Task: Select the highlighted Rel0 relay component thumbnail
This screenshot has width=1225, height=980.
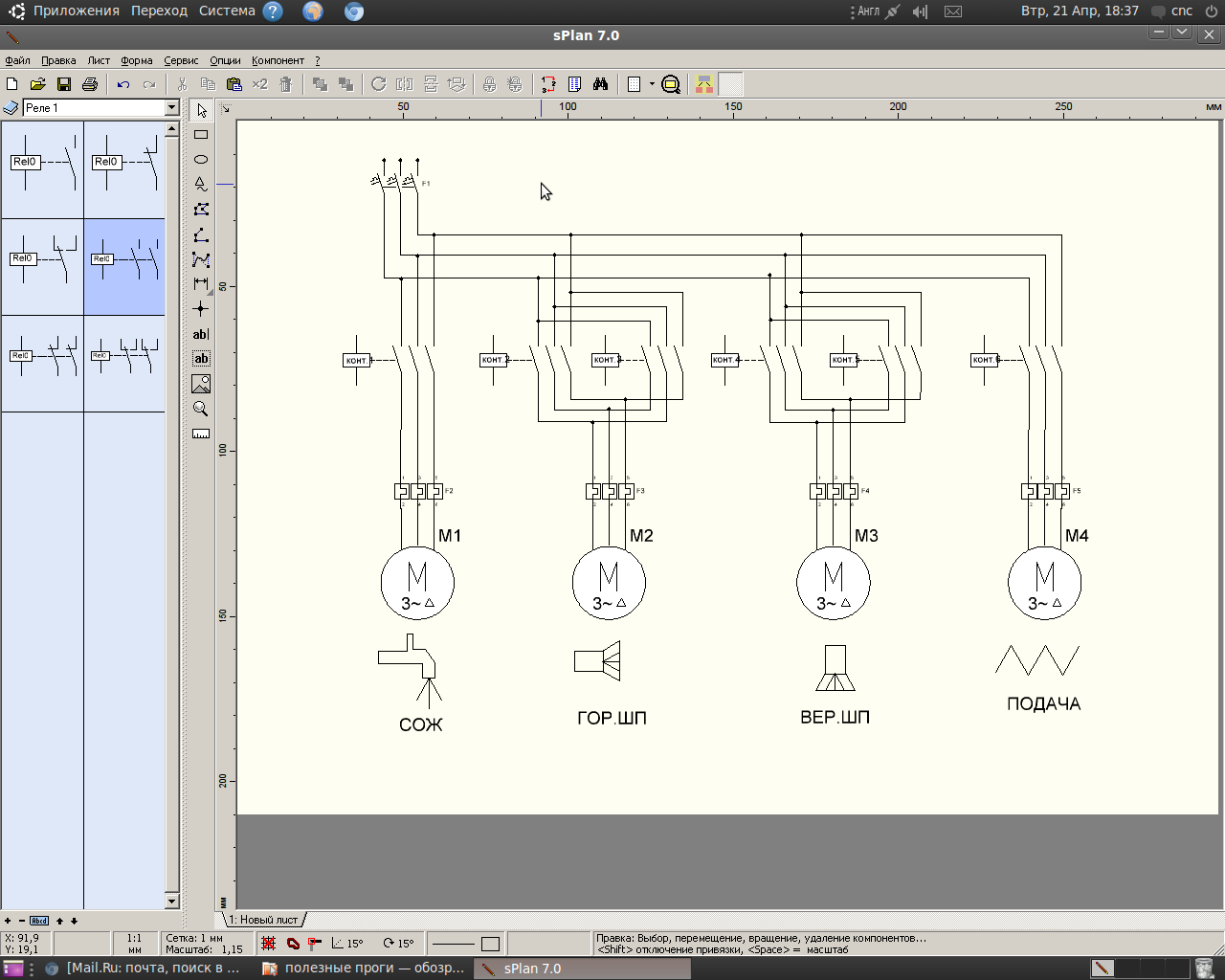Action: click(124, 267)
